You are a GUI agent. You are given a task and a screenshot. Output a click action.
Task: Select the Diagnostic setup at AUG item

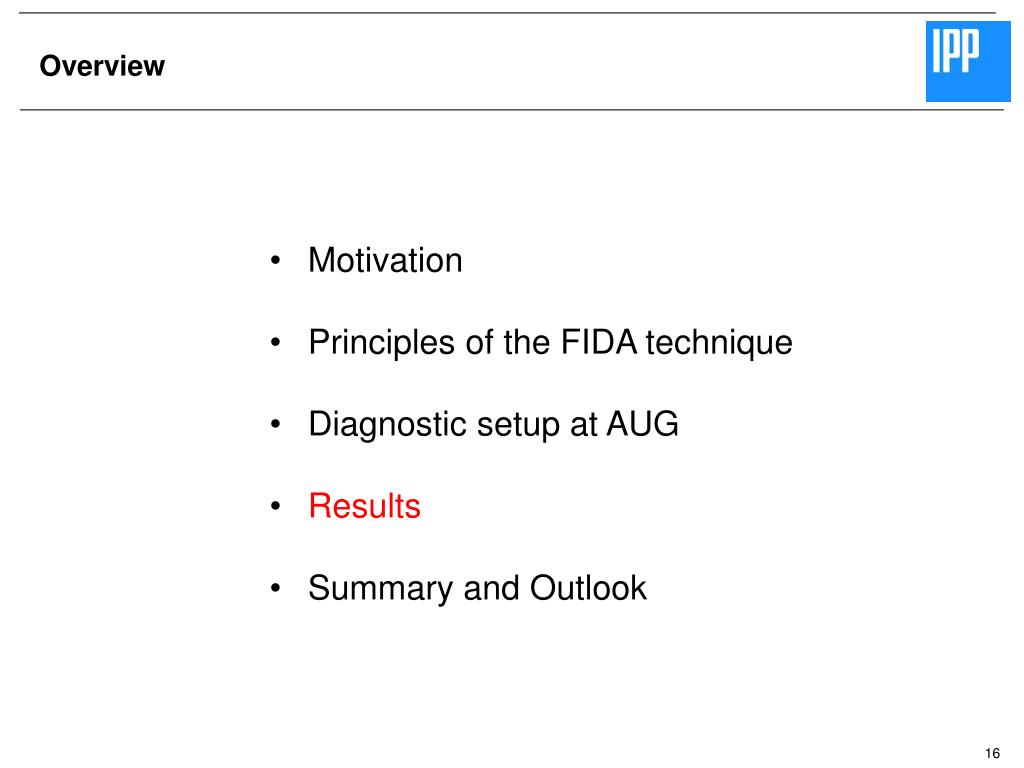[x=494, y=424]
